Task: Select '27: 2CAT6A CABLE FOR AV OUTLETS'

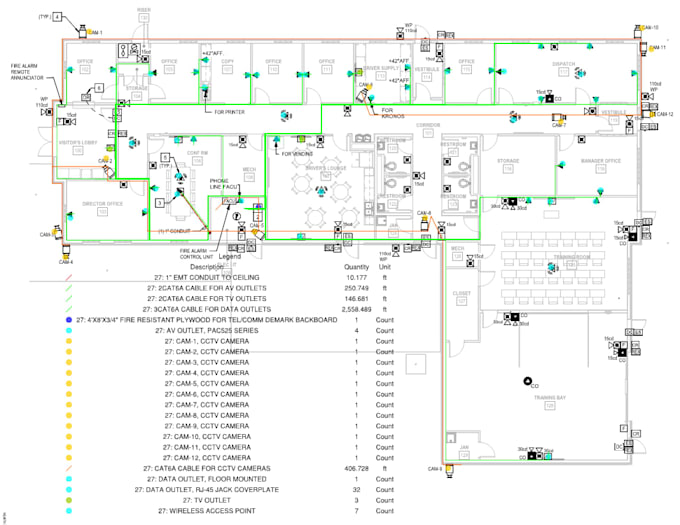Action: coord(206,288)
